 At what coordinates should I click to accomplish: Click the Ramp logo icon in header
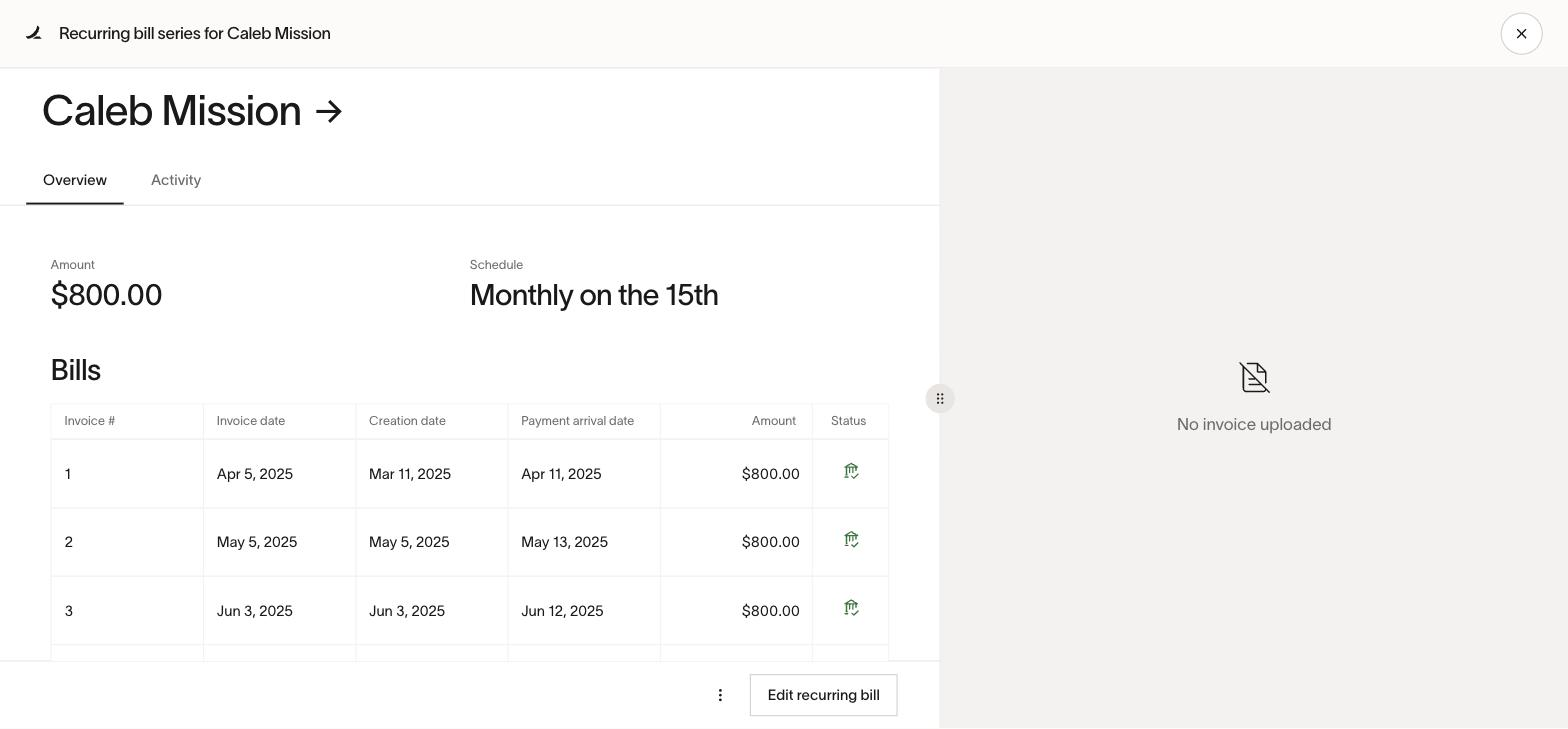pyautogui.click(x=34, y=33)
